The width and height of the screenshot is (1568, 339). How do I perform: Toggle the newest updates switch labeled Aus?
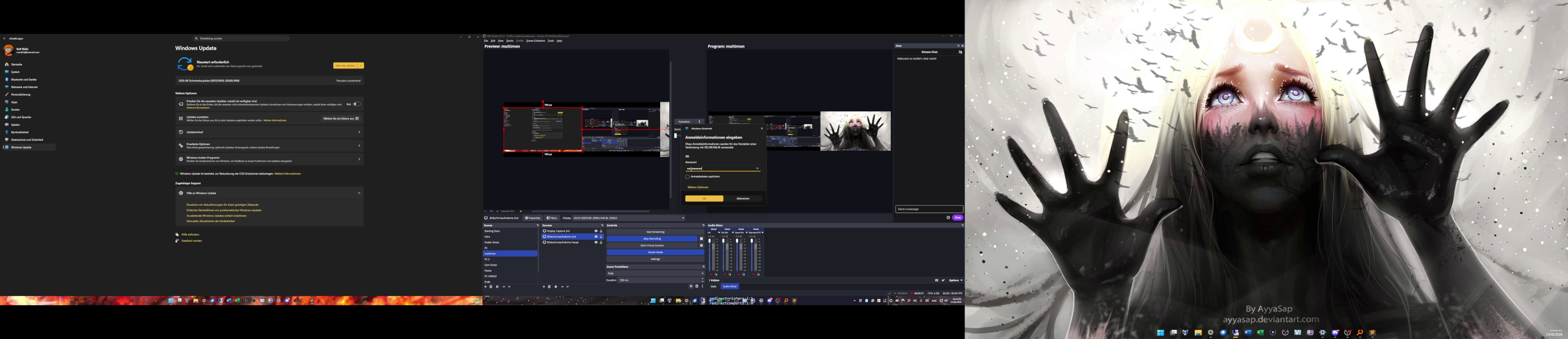pyautogui.click(x=357, y=105)
